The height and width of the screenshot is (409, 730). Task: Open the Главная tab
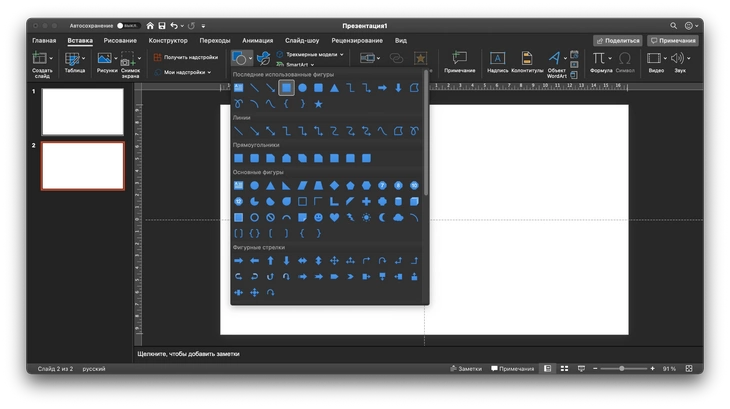(x=44, y=40)
